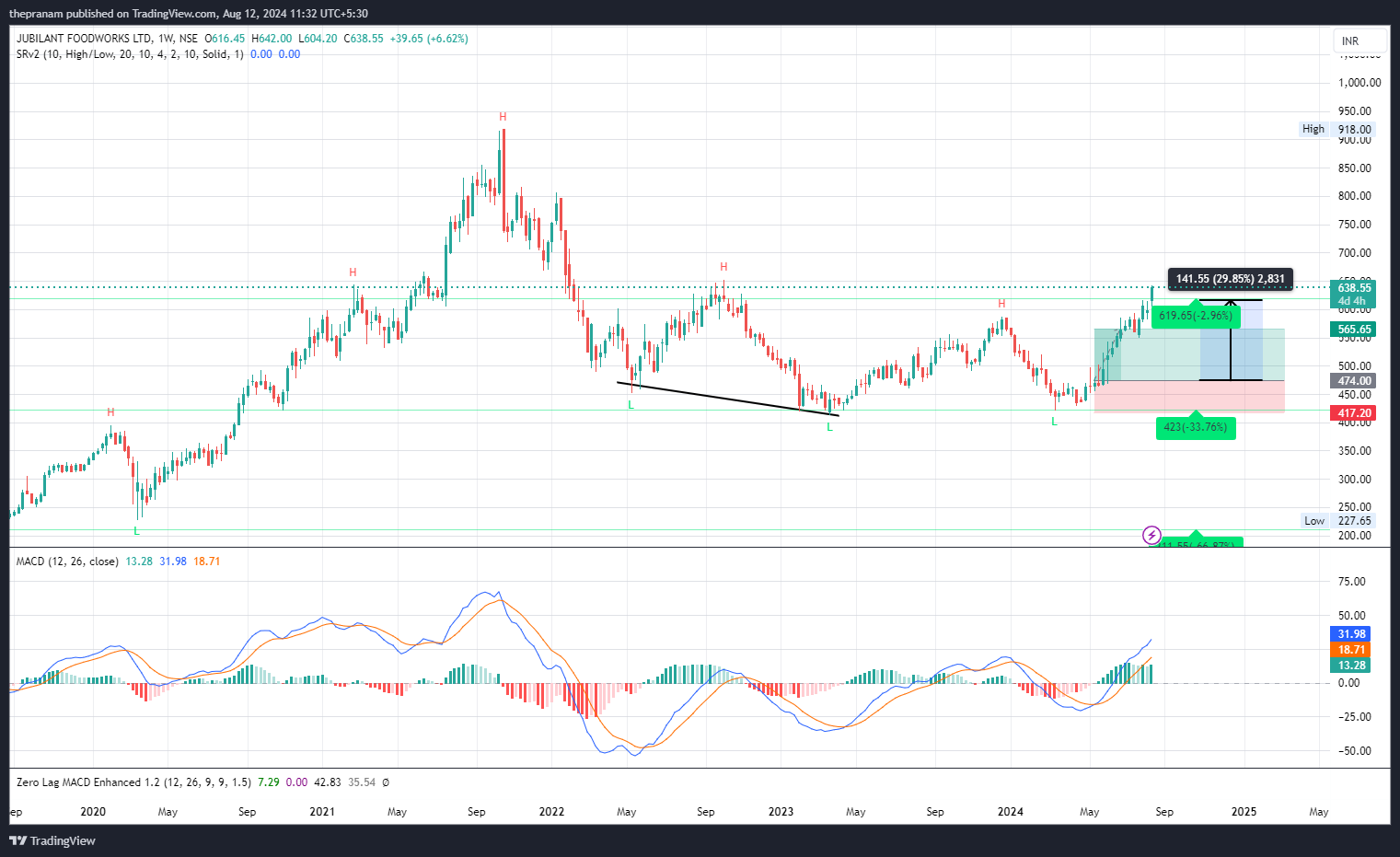Click the 42.83 value in Zero Lag legend
The width and height of the screenshot is (1400, 857).
(x=327, y=782)
